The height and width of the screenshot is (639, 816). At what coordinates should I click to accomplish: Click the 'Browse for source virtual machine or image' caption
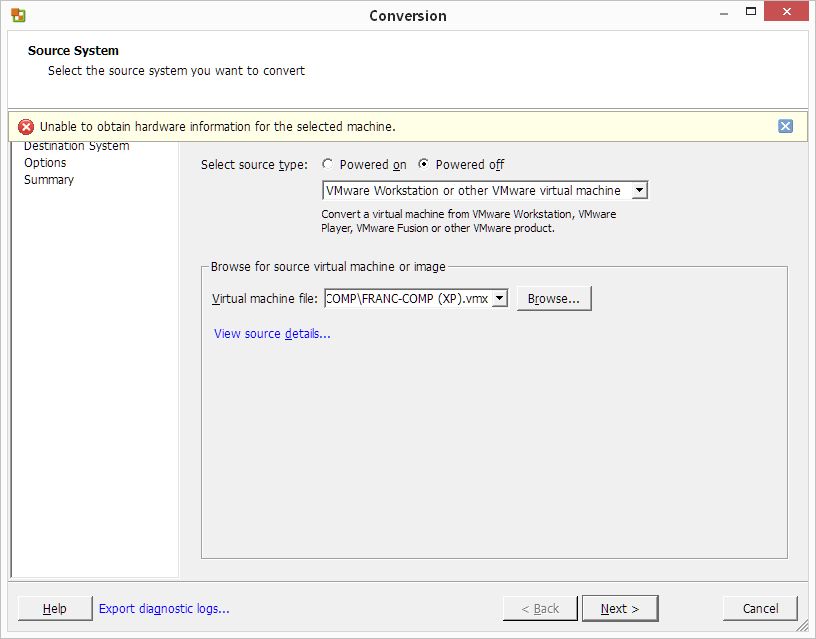coord(328,266)
